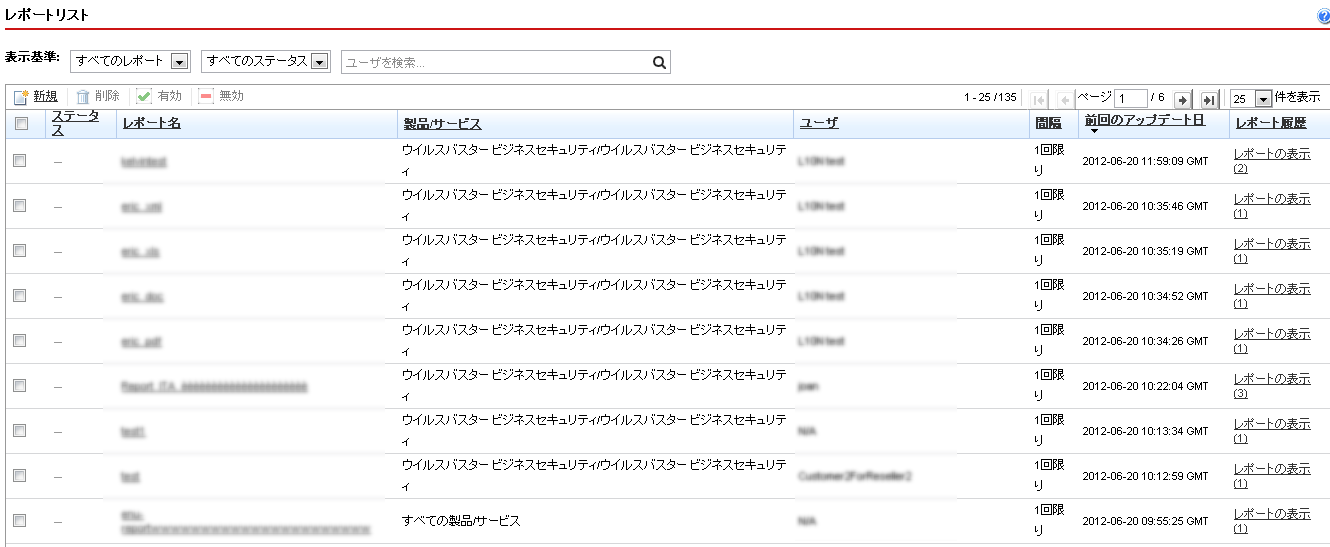
Task: Click the 無効 disable button
Action: tap(221, 97)
